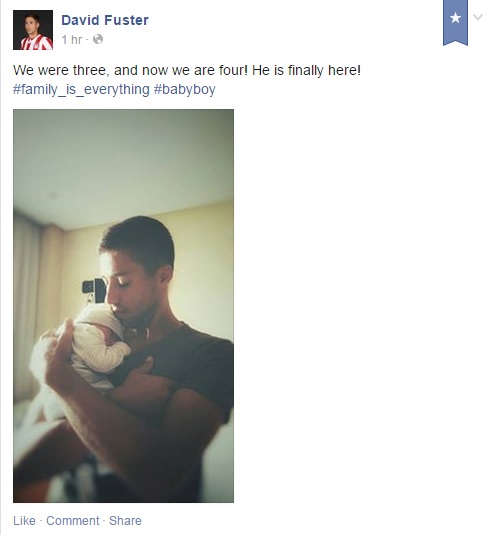Click the "He is finally here!" text

point(306,70)
